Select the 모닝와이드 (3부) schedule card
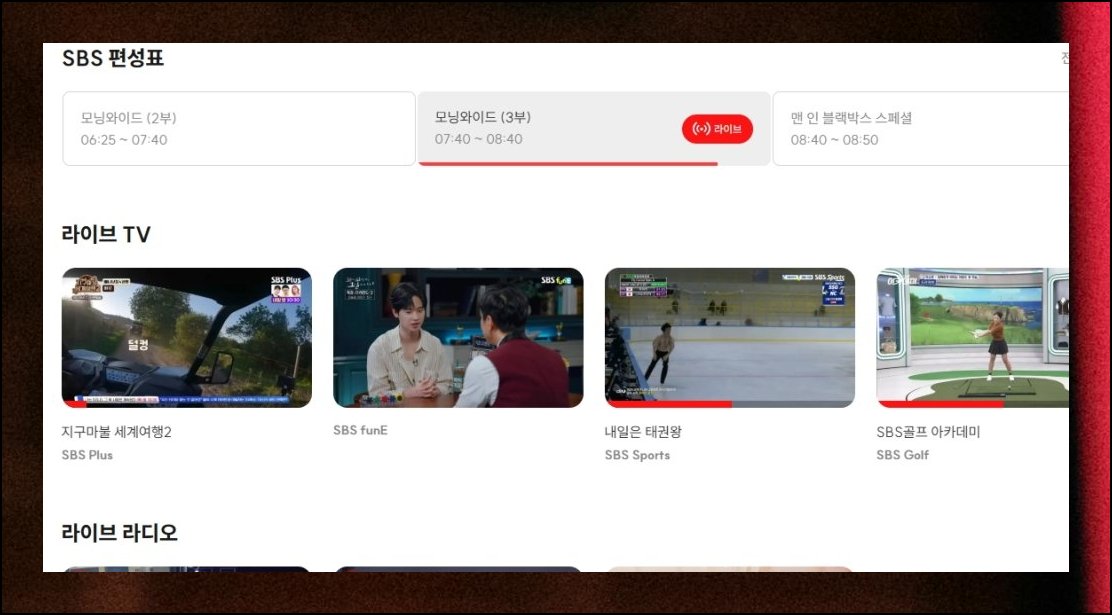Viewport: 1112px width, 615px height. tap(594, 128)
